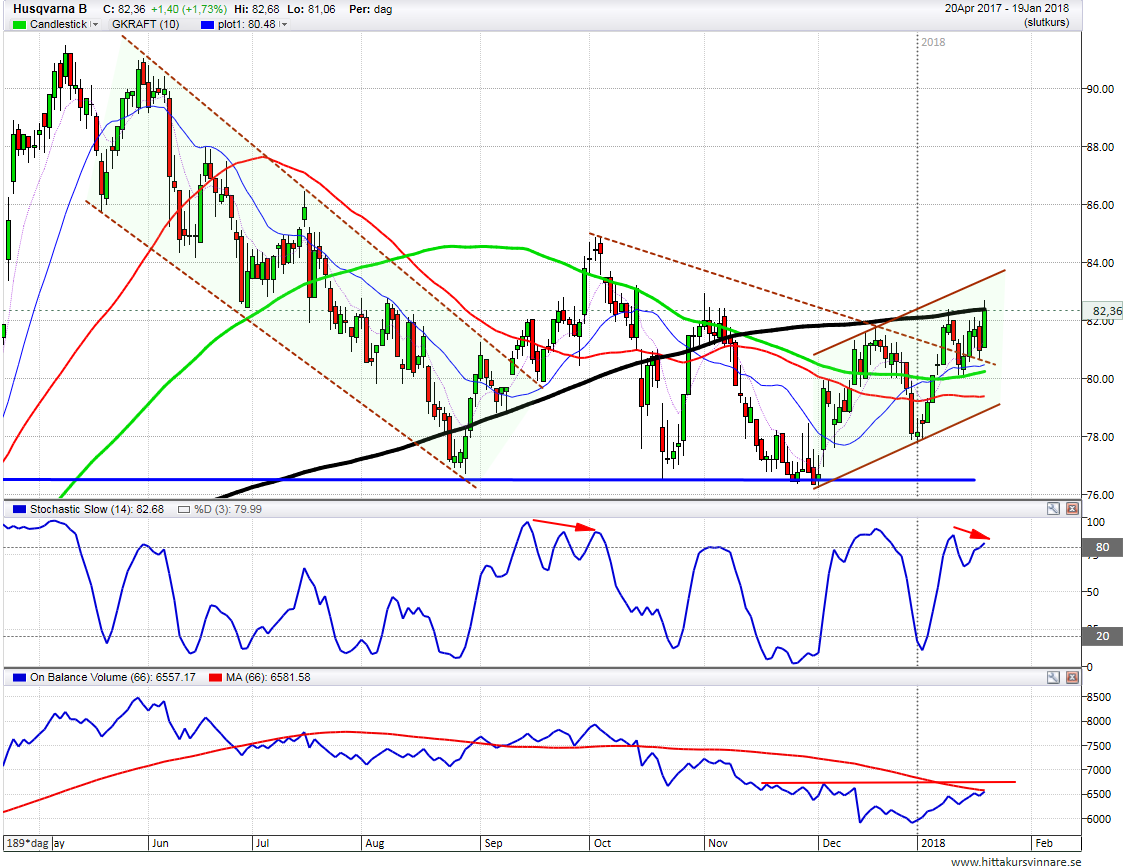The height and width of the screenshot is (867, 1126).
Task: Click the Aug label on time axis
Action: (375, 843)
